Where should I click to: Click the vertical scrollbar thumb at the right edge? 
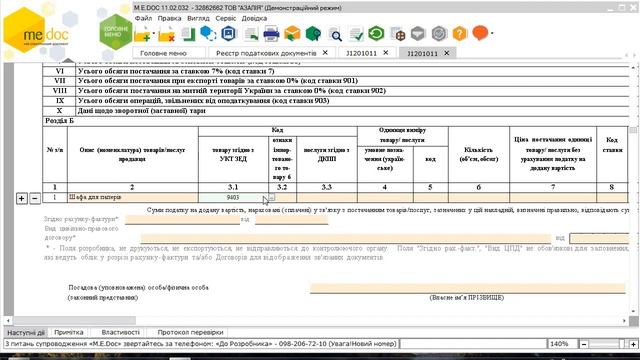tap(633, 130)
